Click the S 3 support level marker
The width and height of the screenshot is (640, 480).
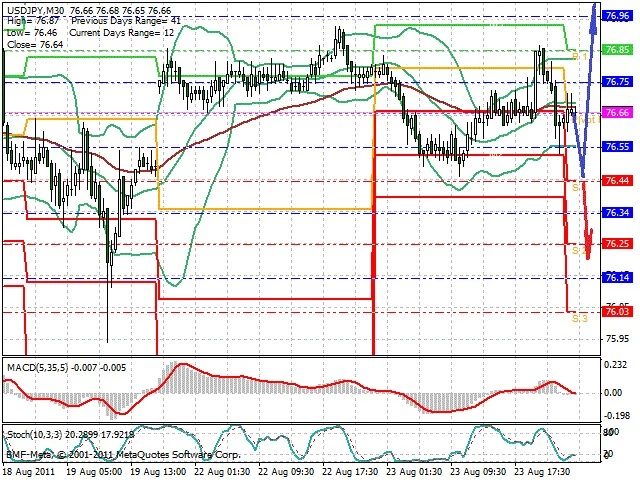click(x=579, y=318)
